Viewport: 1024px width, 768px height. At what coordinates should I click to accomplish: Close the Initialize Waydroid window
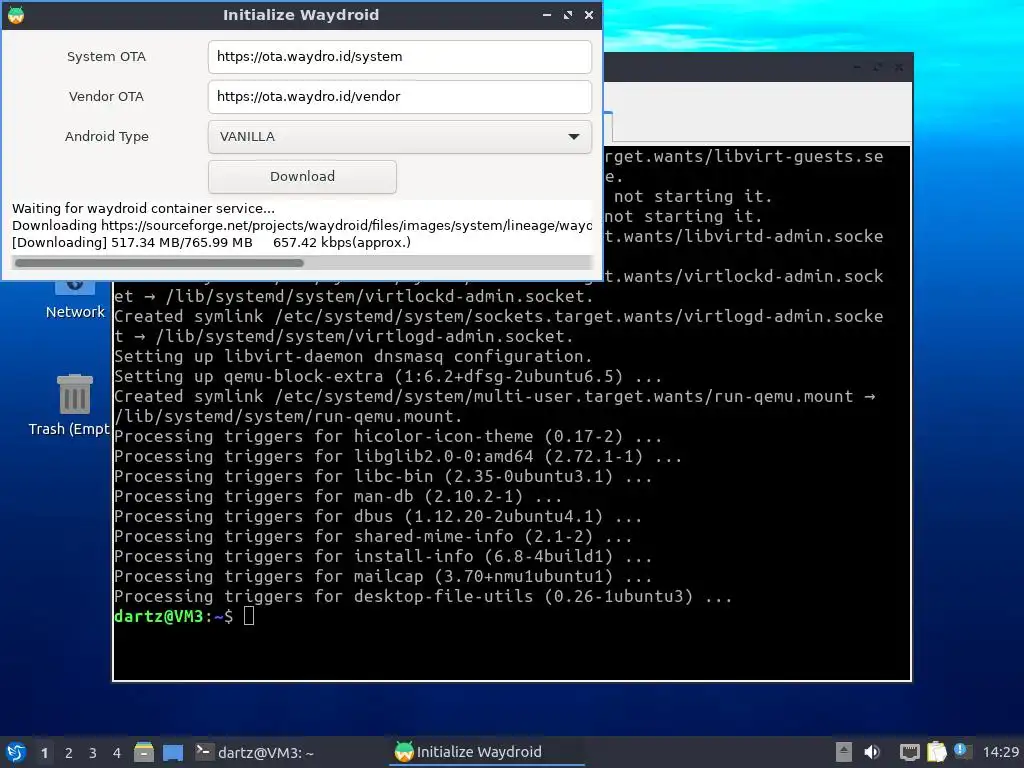click(x=589, y=14)
